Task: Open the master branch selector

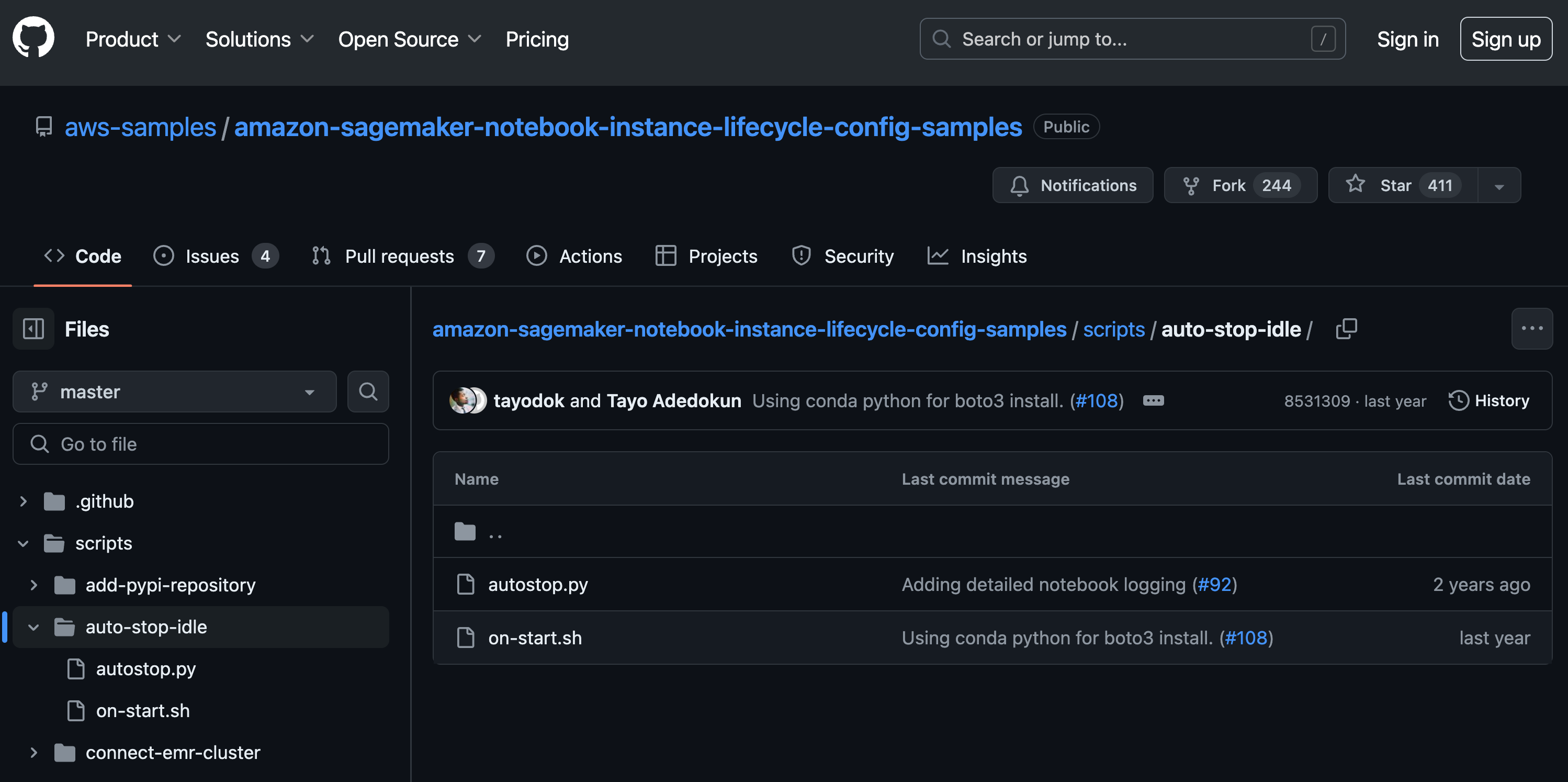Action: click(x=174, y=392)
